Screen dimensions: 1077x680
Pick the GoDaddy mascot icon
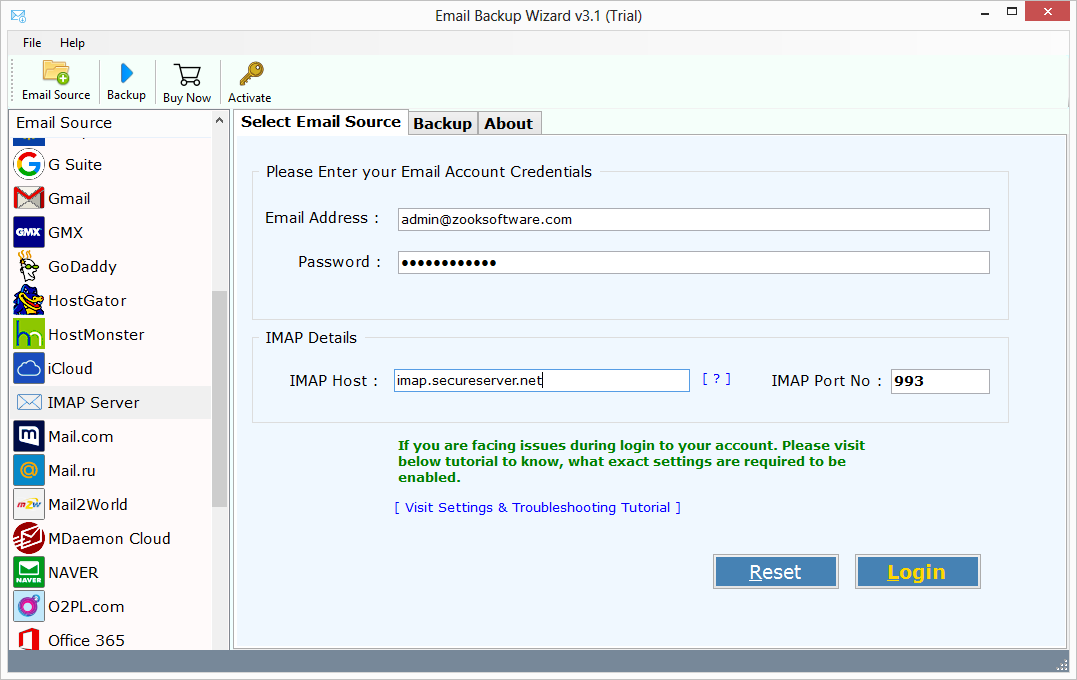[29, 267]
